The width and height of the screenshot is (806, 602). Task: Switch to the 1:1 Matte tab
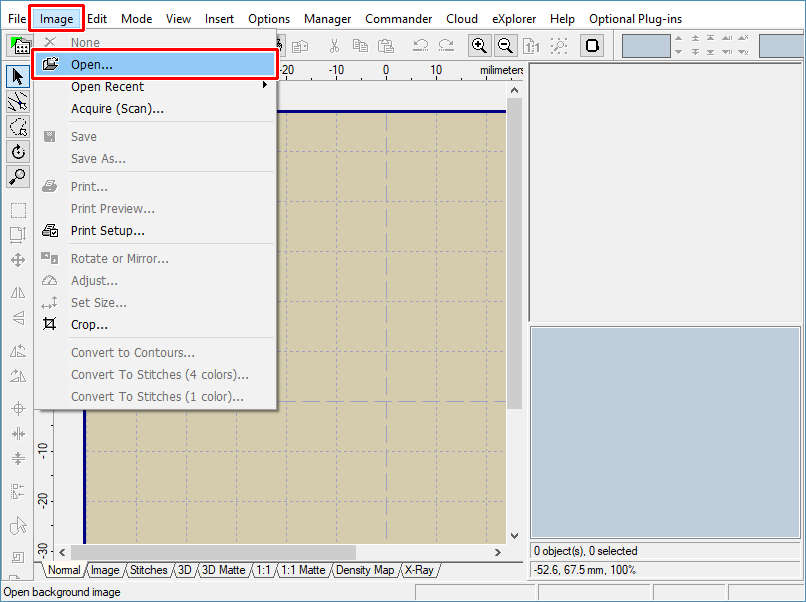tap(303, 570)
